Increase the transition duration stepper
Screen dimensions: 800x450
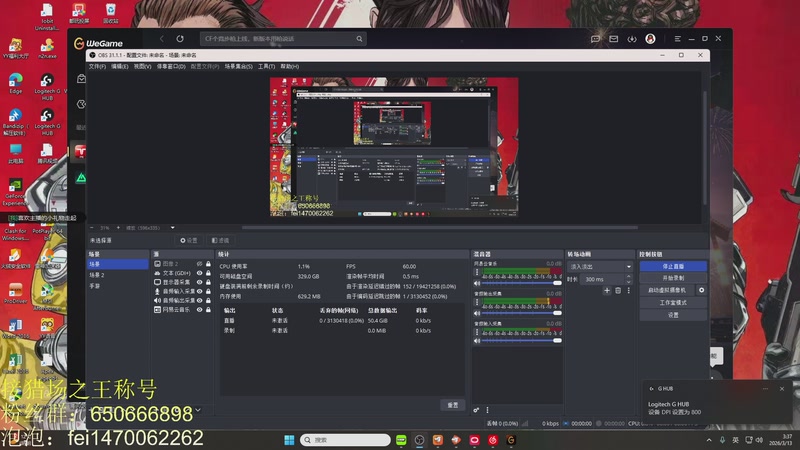click(x=629, y=277)
